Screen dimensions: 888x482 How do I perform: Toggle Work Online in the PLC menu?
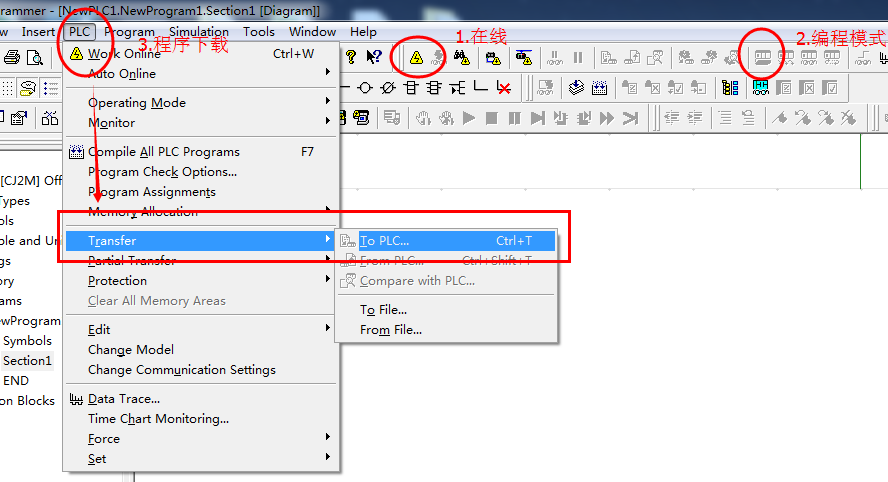coord(124,54)
